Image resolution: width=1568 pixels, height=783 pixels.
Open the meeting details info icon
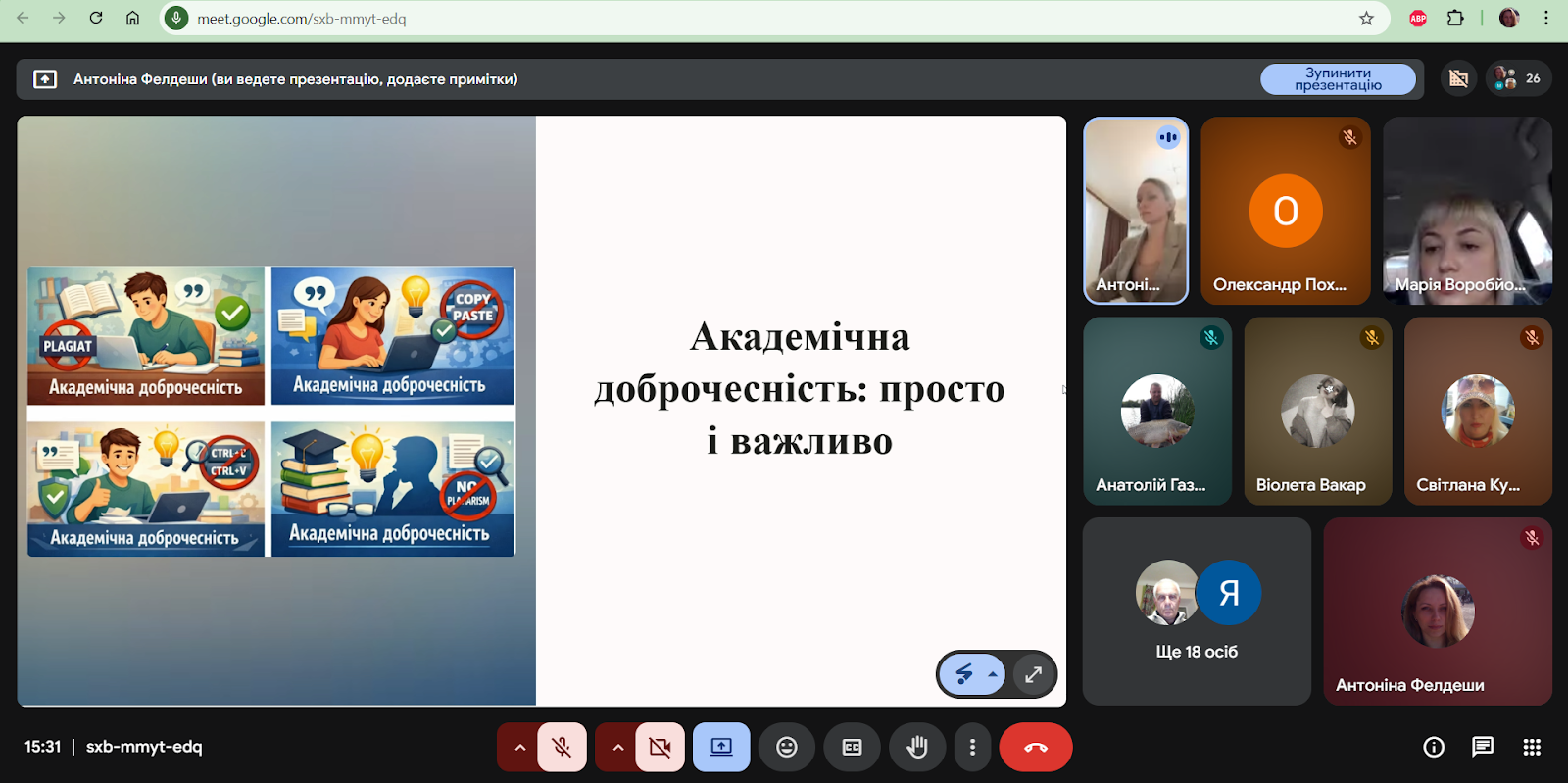coord(1433,747)
